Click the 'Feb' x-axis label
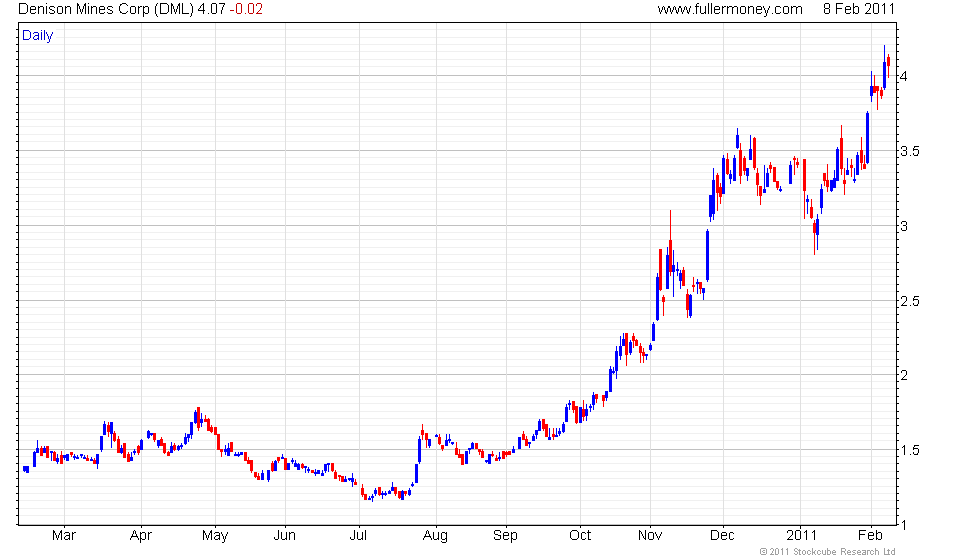980x560 pixels. click(870, 536)
